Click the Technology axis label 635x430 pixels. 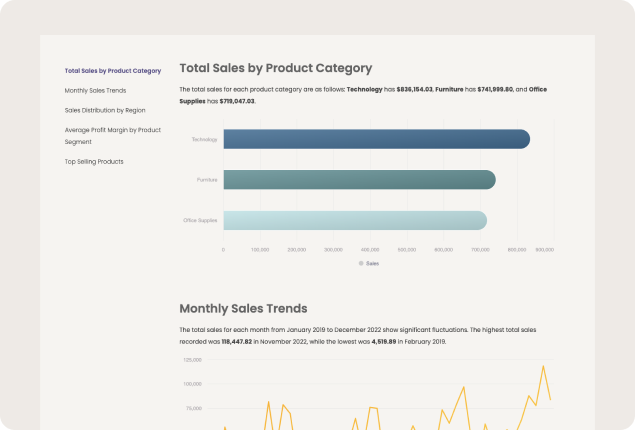204,140
